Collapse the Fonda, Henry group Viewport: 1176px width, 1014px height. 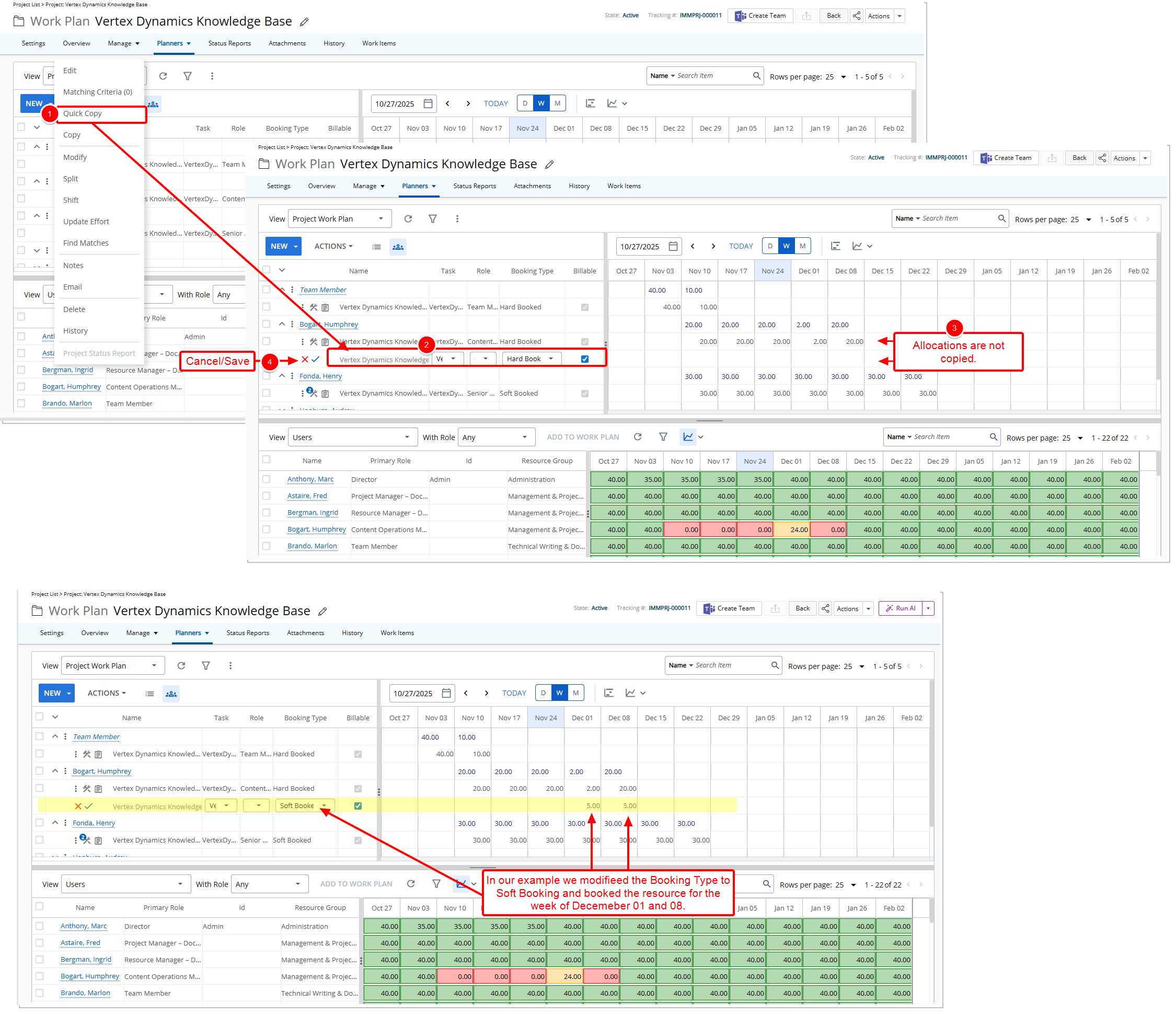[55, 823]
